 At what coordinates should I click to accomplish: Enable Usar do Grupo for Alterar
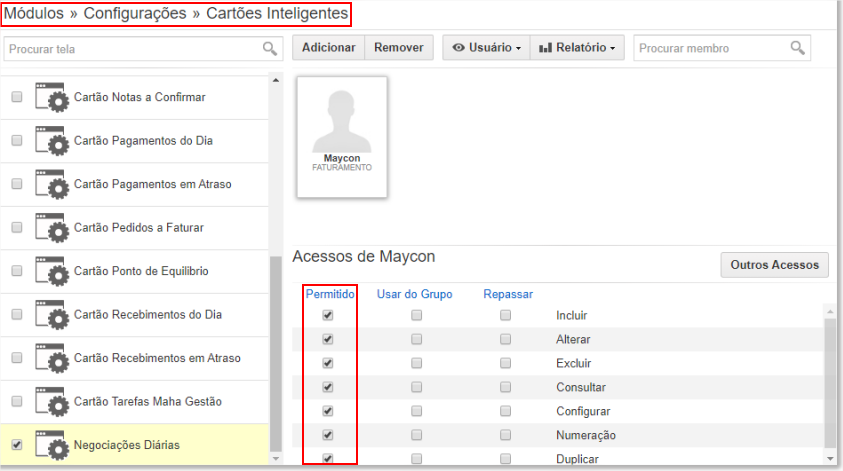(417, 339)
